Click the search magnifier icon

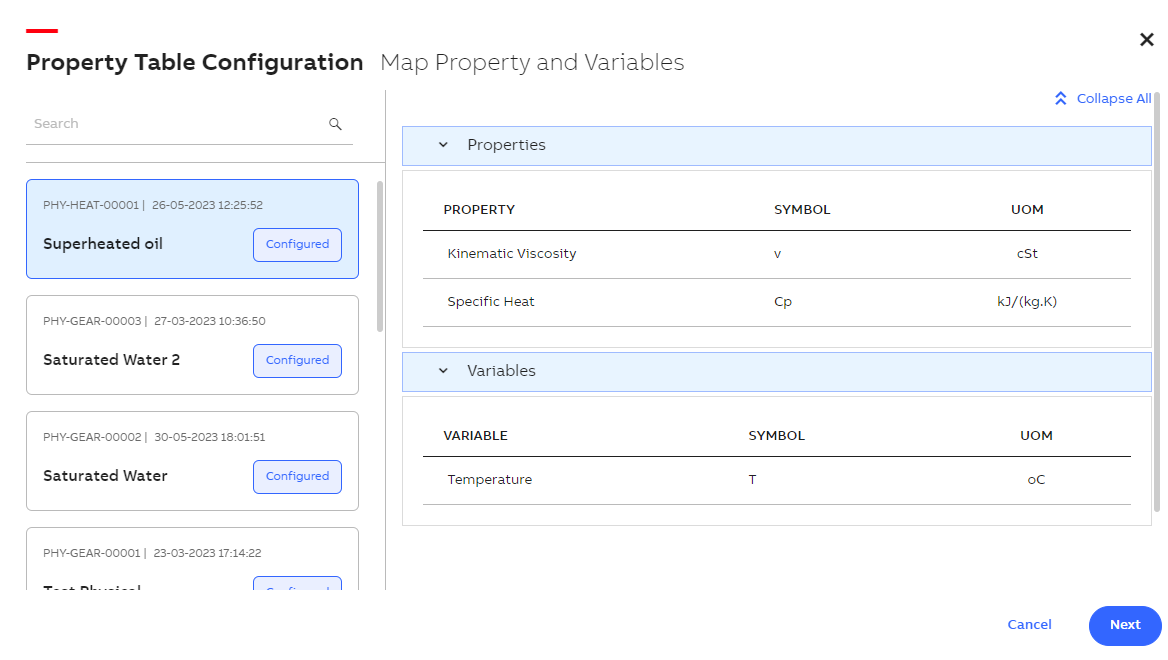[x=335, y=124]
